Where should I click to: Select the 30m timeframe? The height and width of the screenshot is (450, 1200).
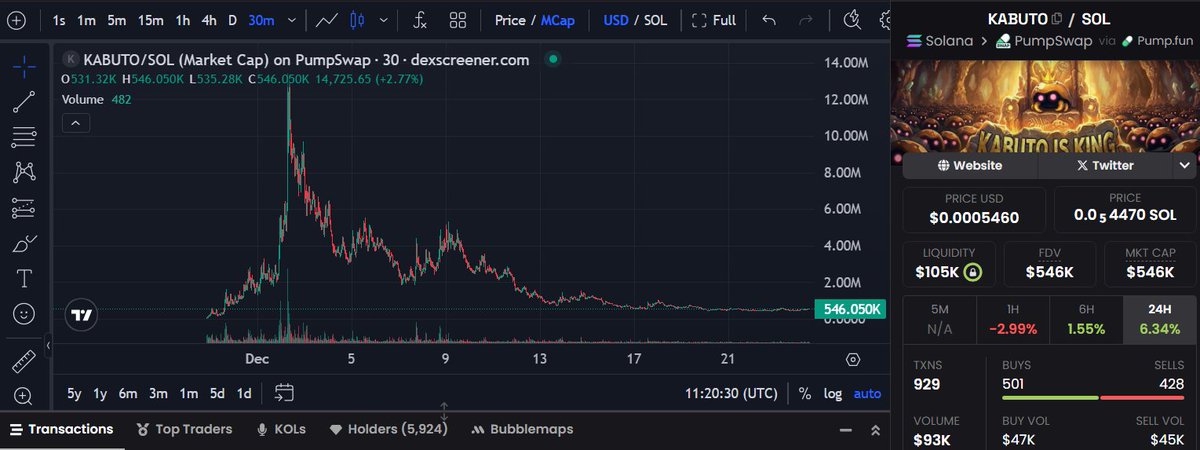pos(260,20)
